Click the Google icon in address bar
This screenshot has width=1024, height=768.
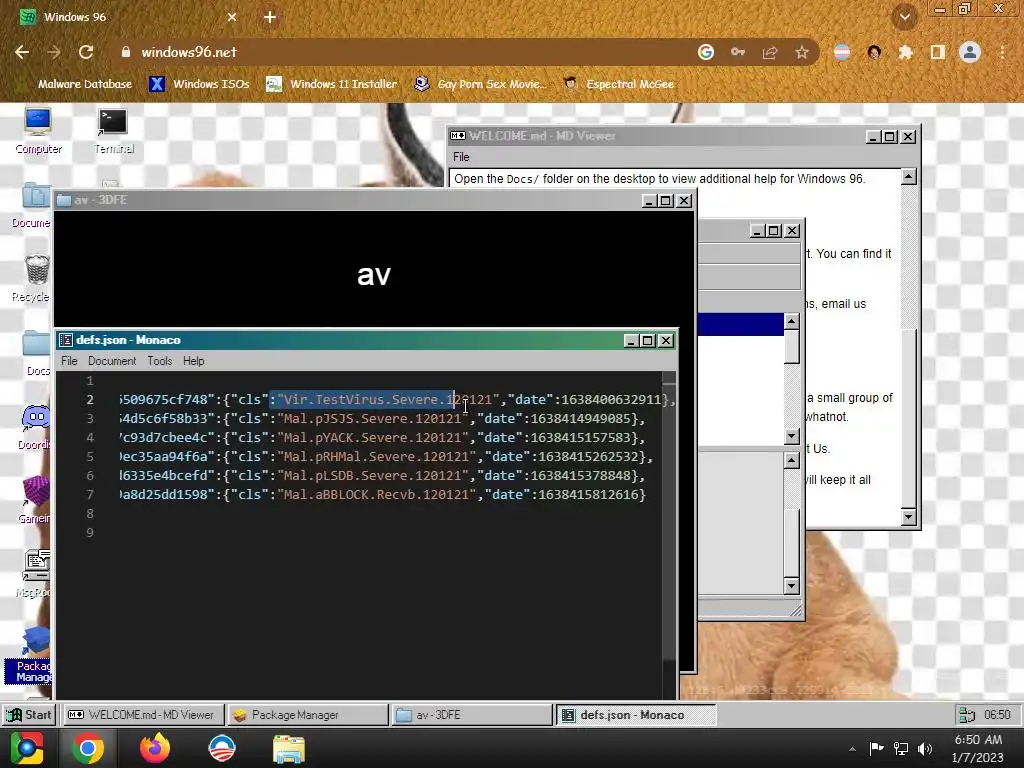coord(705,52)
